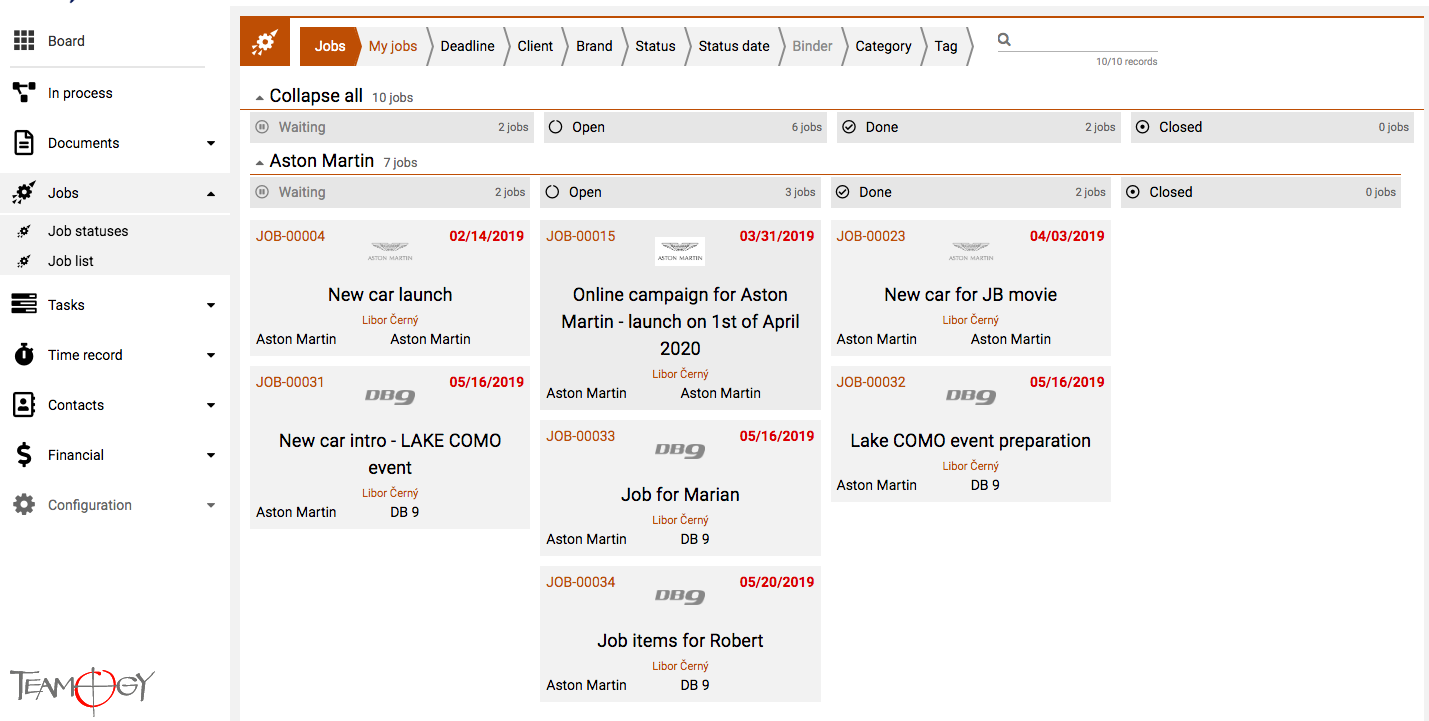
Task: Click the Teamogy logo
Action: (83, 689)
